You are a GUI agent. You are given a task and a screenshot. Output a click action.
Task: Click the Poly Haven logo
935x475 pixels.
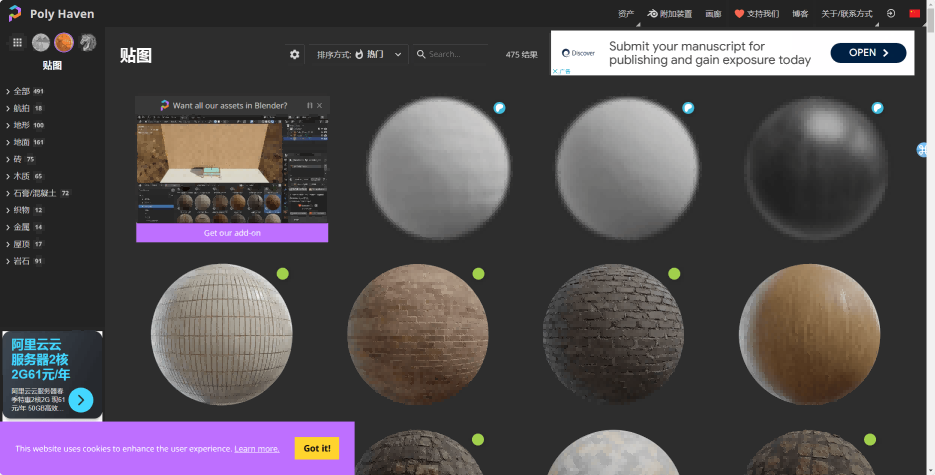(50, 14)
